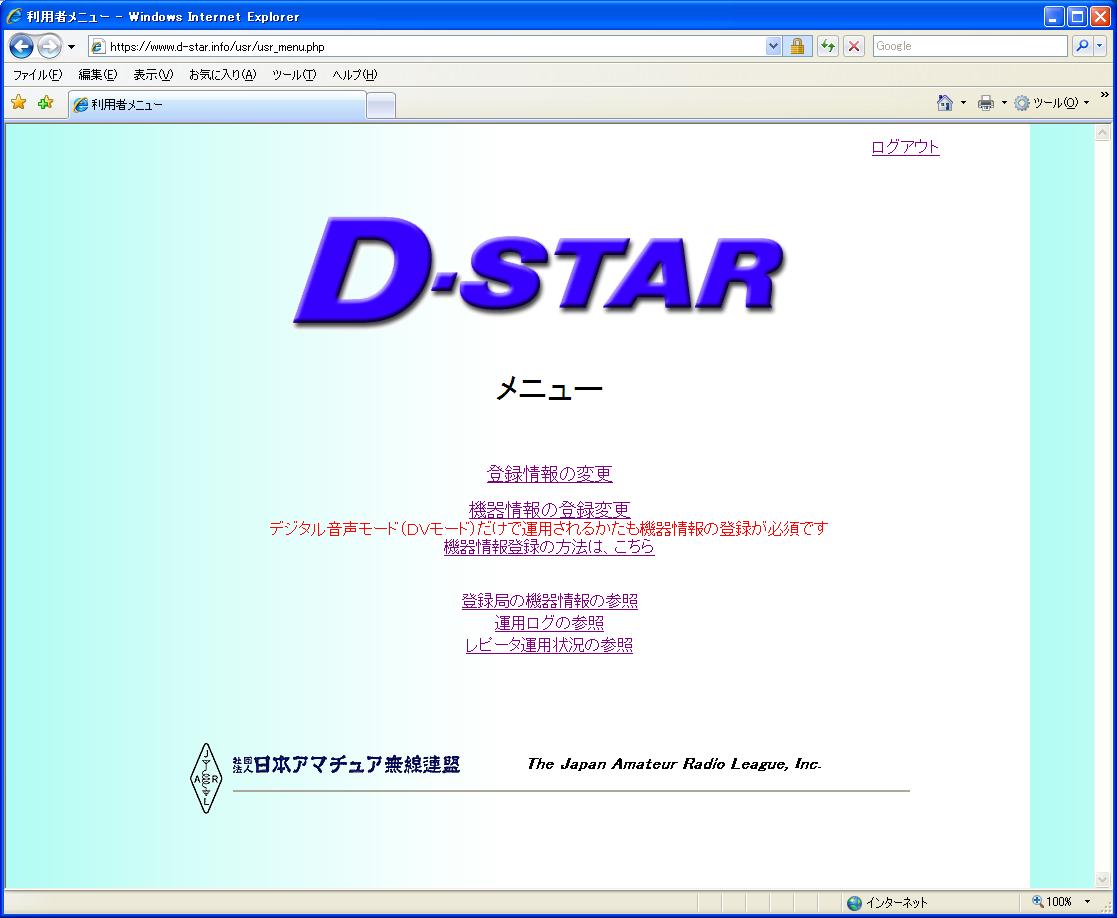The image size is (1117, 918).
Task: Open the recent pages dropdown next to Forward
Action: point(71,47)
